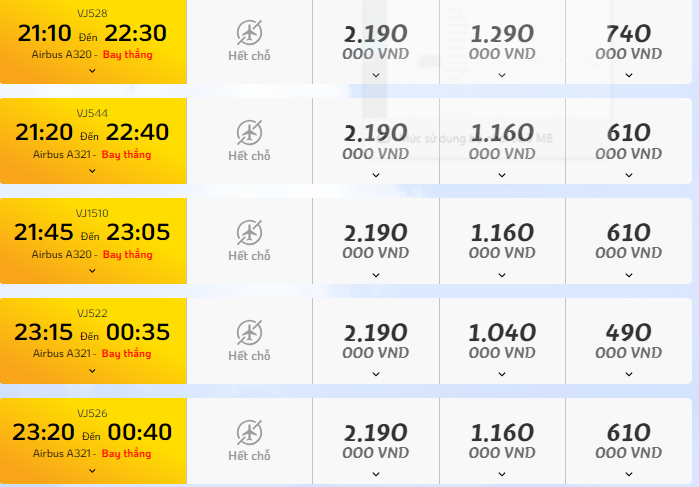Viewport: 699px width, 487px height.
Task: Click sold-out plane icon for flight VJ522
Action: tap(249, 332)
